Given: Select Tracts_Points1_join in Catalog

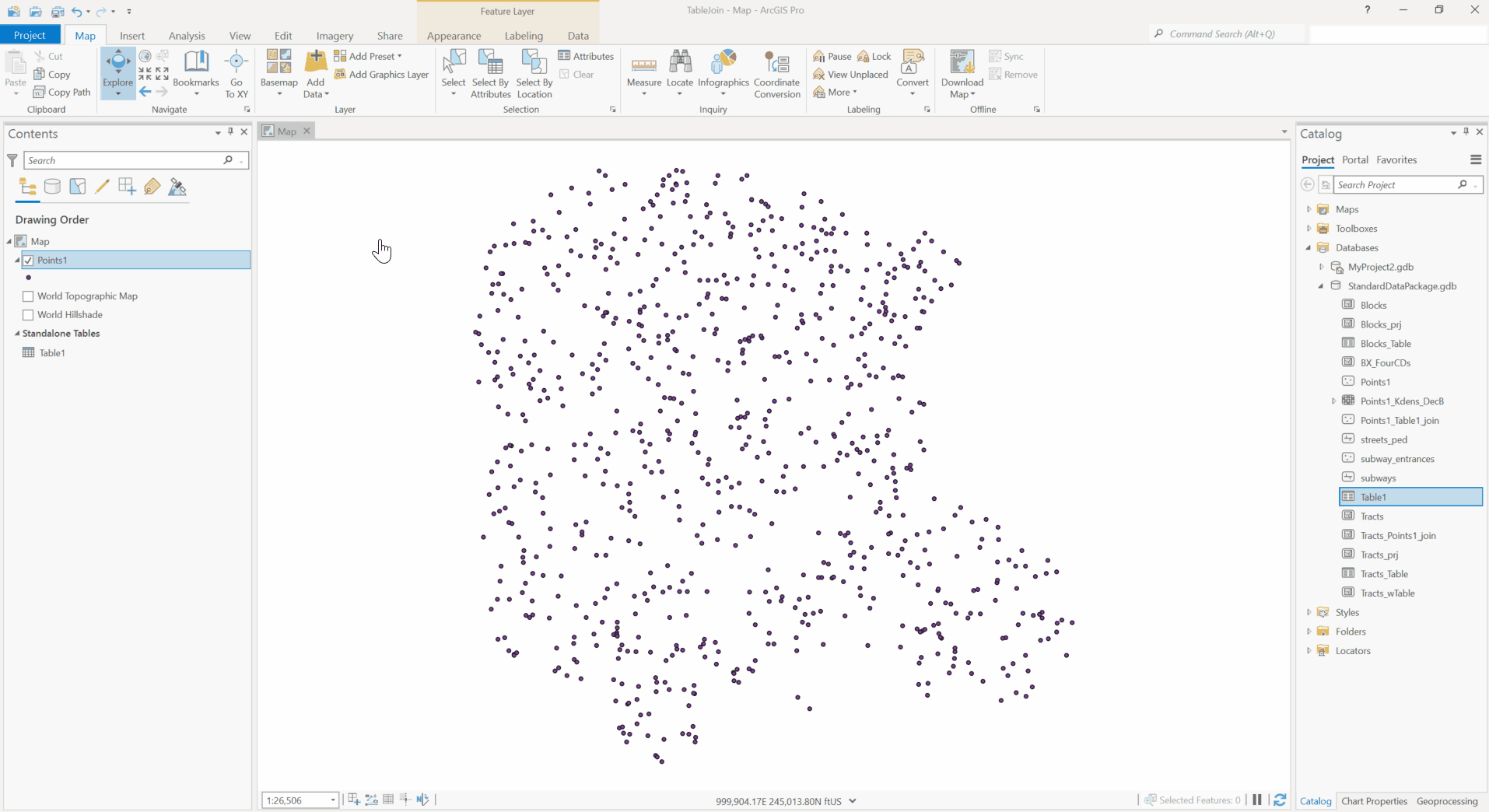Looking at the screenshot, I should (1397, 536).
